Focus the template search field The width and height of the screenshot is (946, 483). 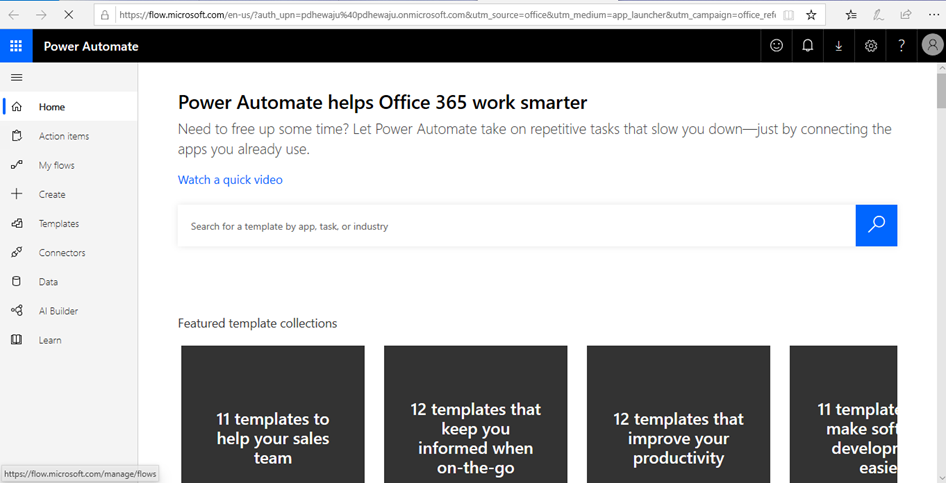pos(516,226)
